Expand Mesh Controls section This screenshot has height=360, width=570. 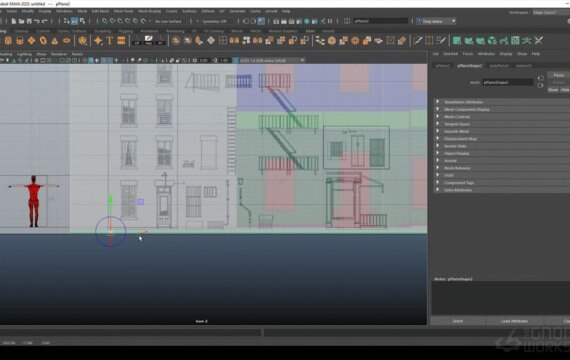coord(502,117)
